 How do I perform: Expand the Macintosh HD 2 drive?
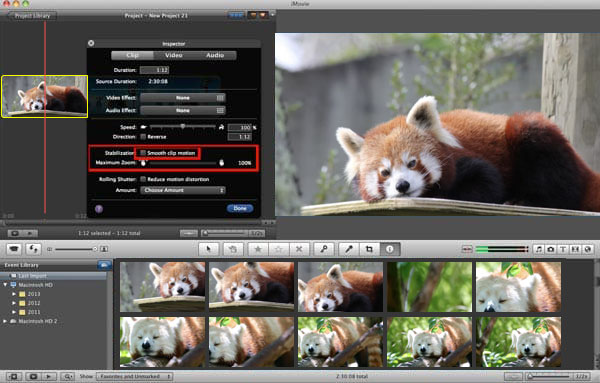pos(5,321)
